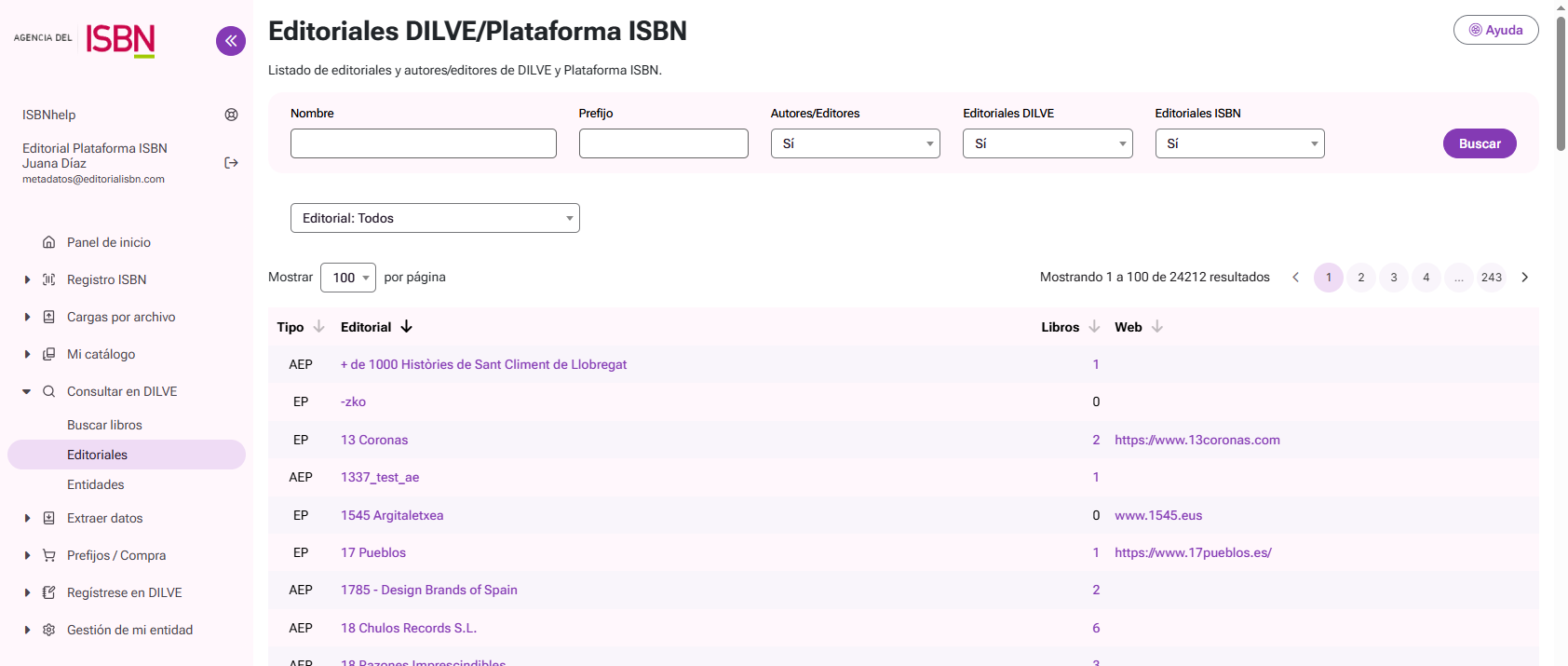The height and width of the screenshot is (666, 1568).
Task: Click the Mi catálogo books icon
Action: tap(49, 354)
